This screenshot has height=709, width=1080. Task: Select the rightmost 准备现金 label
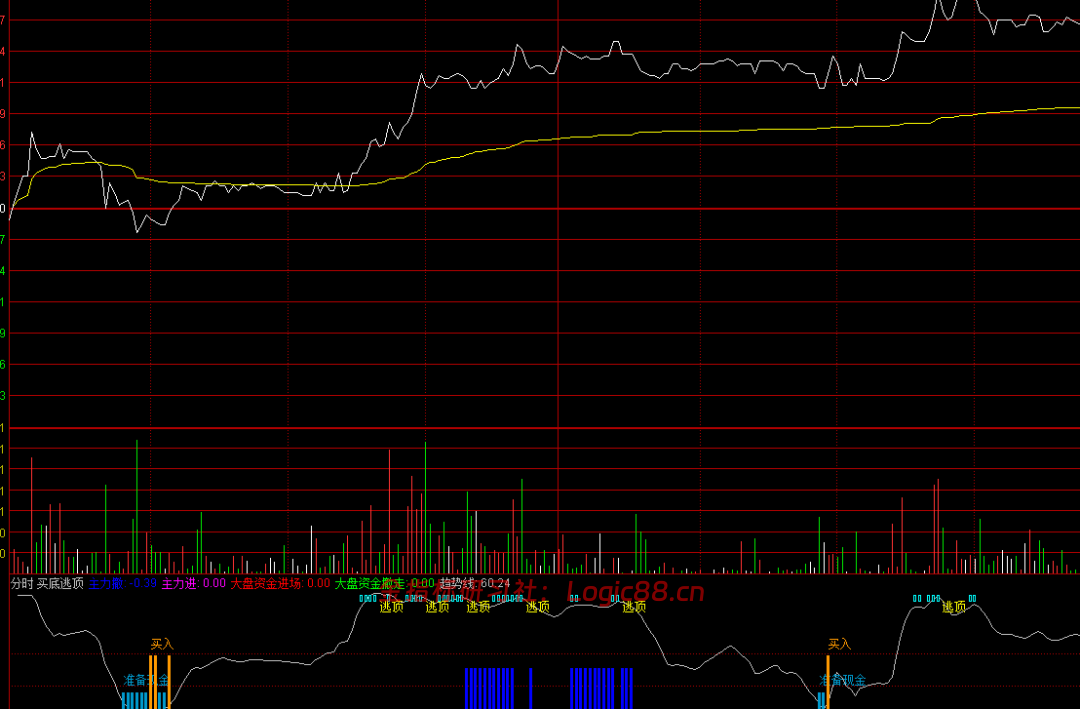842,680
